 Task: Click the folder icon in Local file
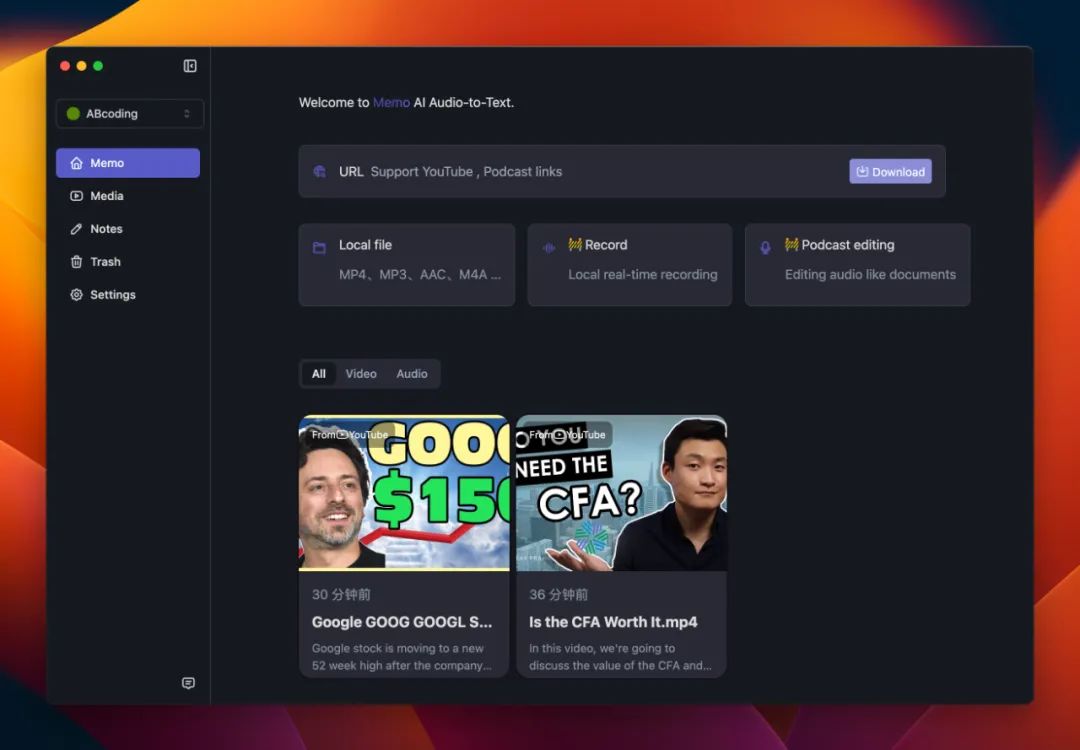coord(320,248)
